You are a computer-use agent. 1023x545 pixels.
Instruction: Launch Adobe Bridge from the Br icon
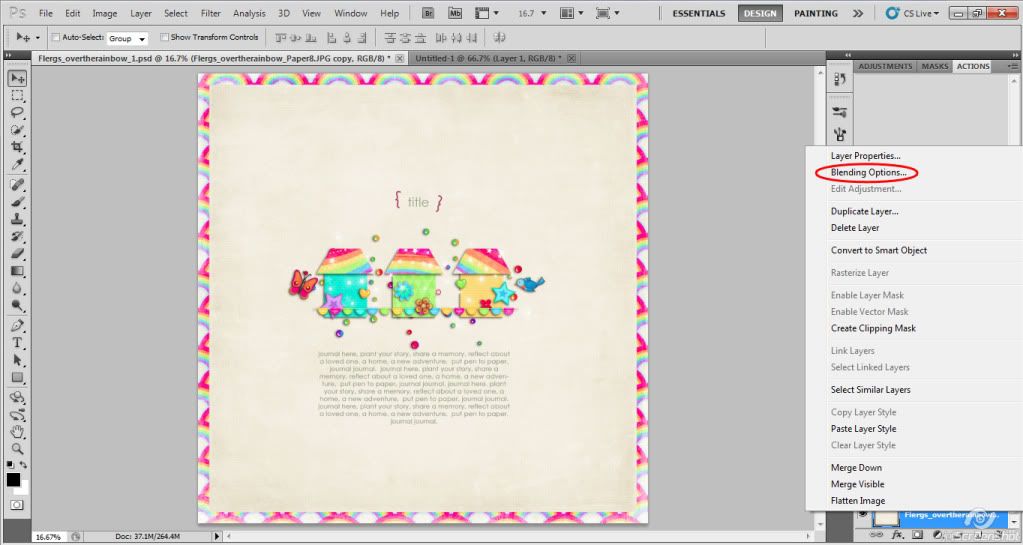point(428,13)
